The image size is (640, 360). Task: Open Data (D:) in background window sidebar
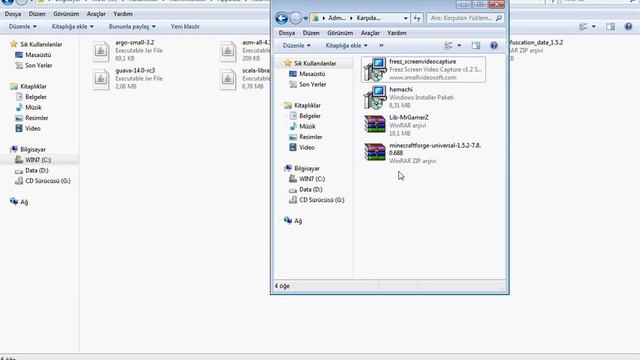(x=37, y=171)
